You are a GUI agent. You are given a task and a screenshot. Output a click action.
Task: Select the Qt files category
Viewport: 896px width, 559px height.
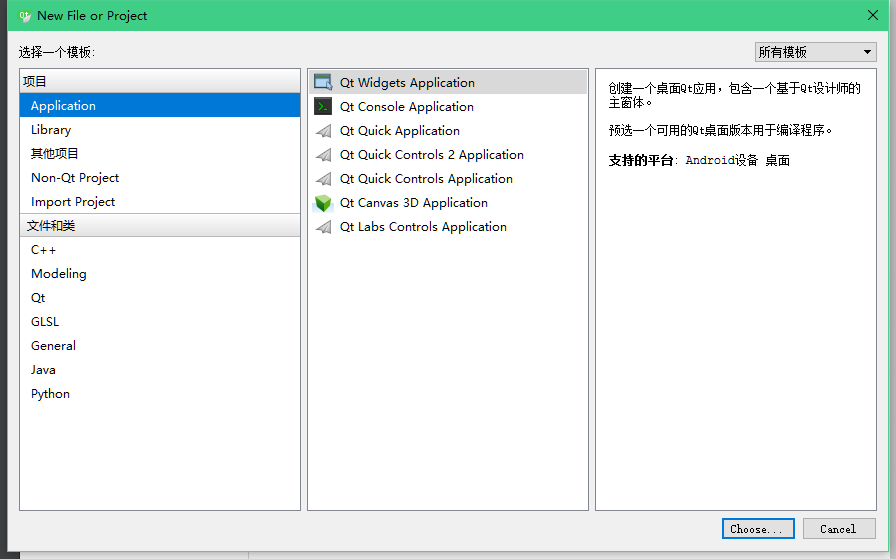(160, 298)
